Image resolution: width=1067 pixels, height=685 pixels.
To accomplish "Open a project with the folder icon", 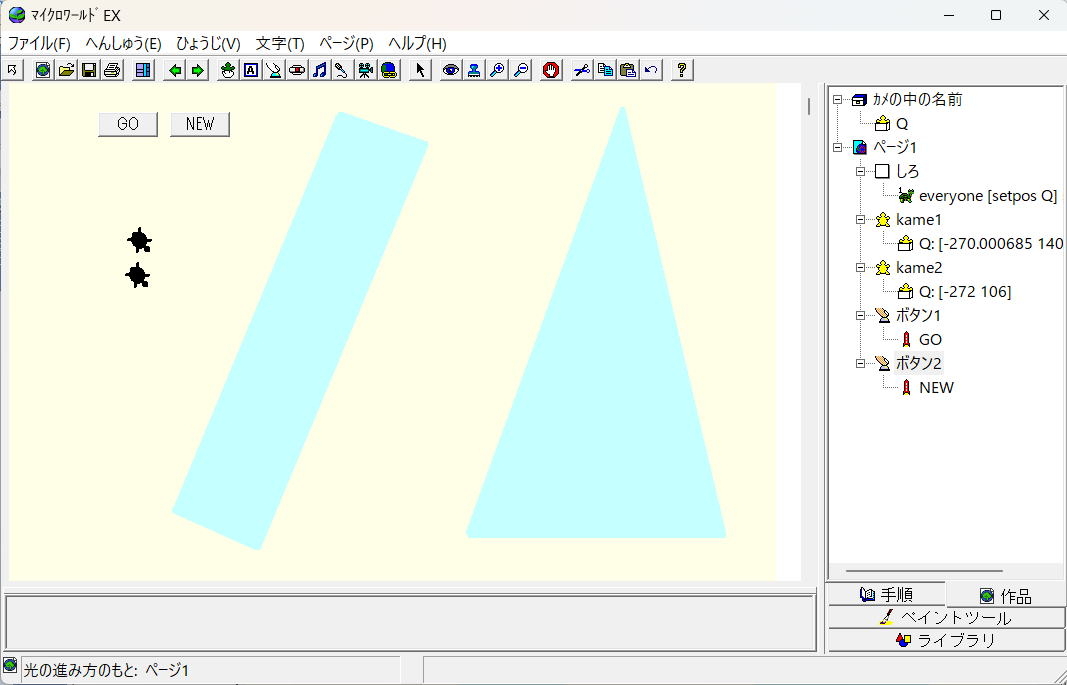I will [66, 69].
